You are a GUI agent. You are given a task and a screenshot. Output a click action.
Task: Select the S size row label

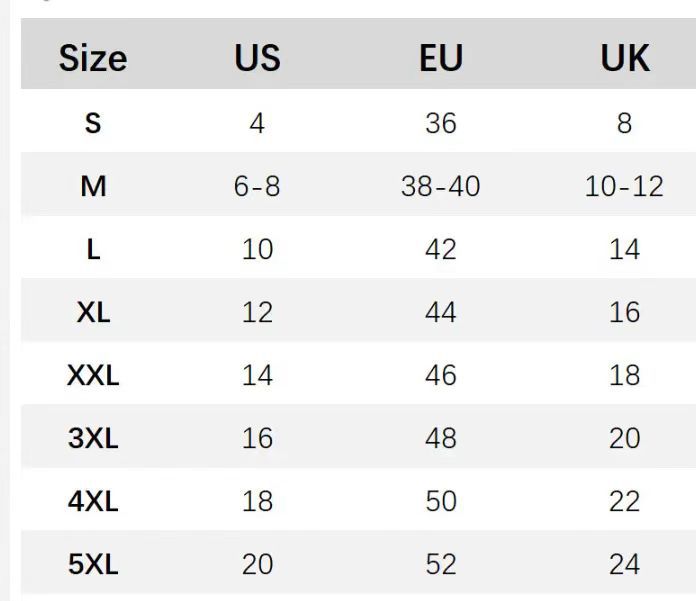point(93,123)
